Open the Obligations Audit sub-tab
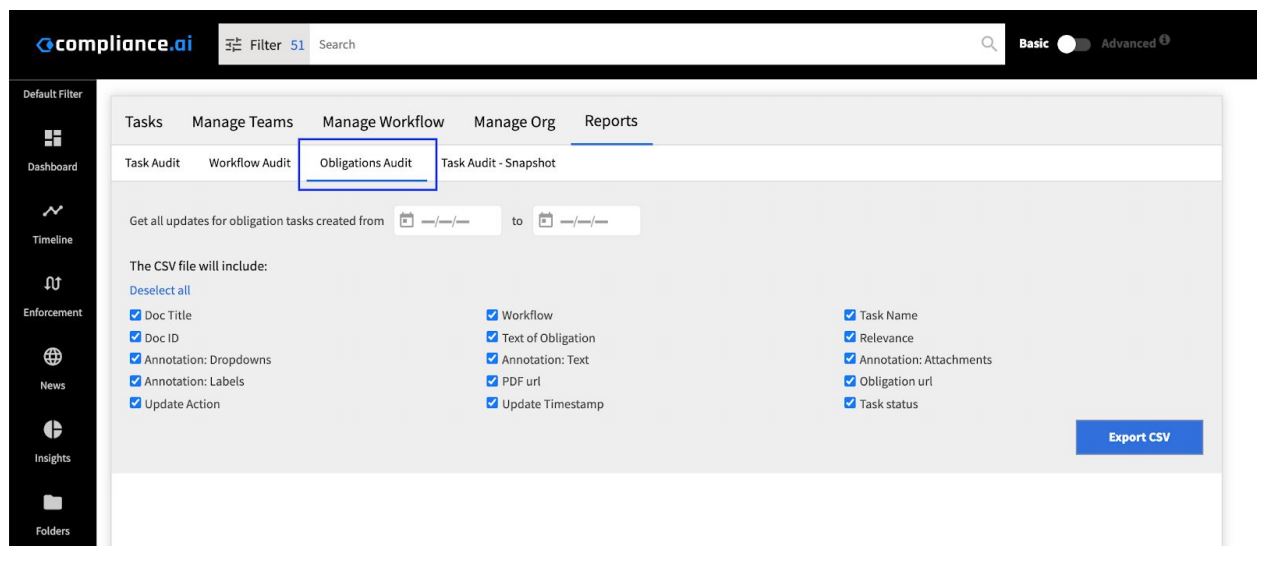Image resolution: width=1267 pixels, height=566 pixels. (366, 164)
